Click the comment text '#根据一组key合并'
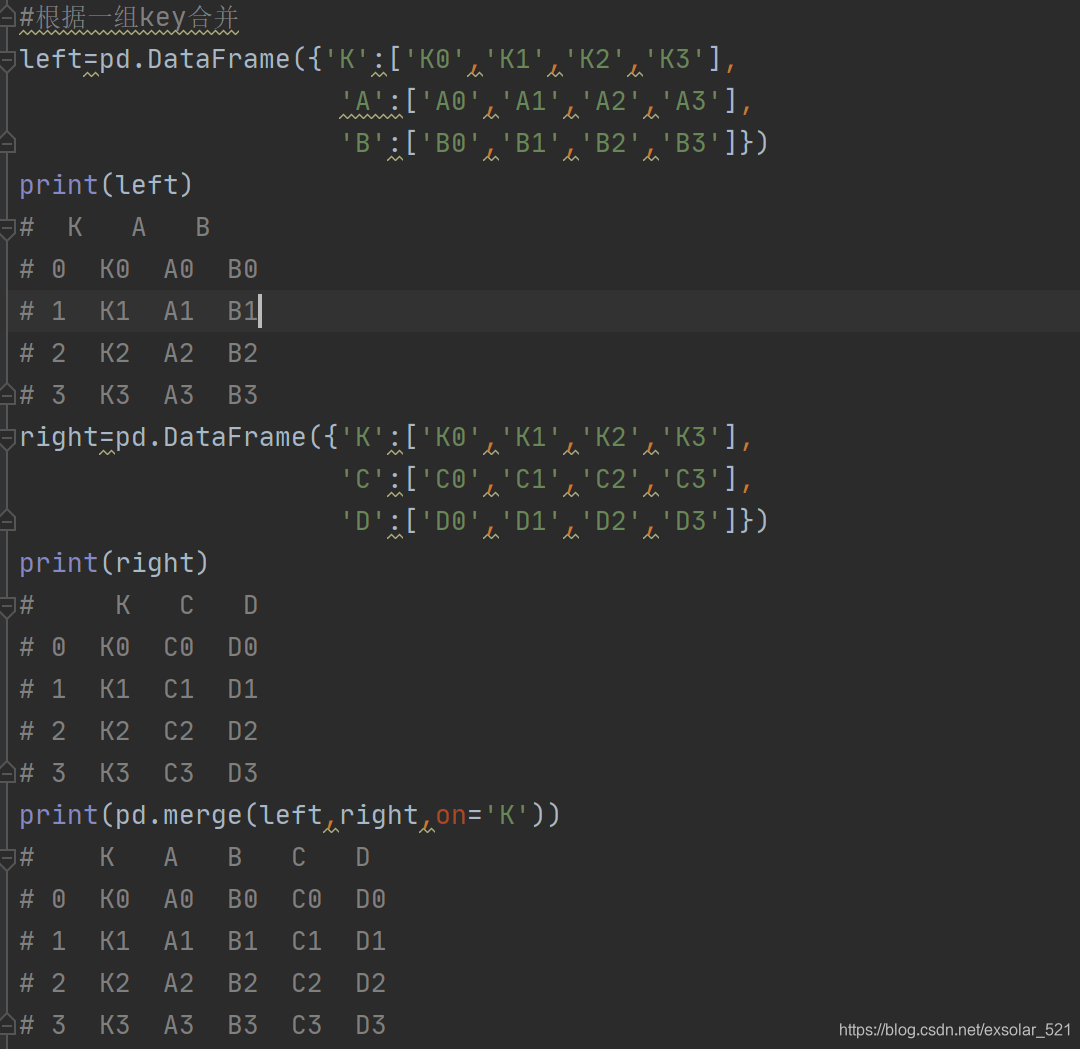The height and width of the screenshot is (1049, 1080). click(129, 18)
